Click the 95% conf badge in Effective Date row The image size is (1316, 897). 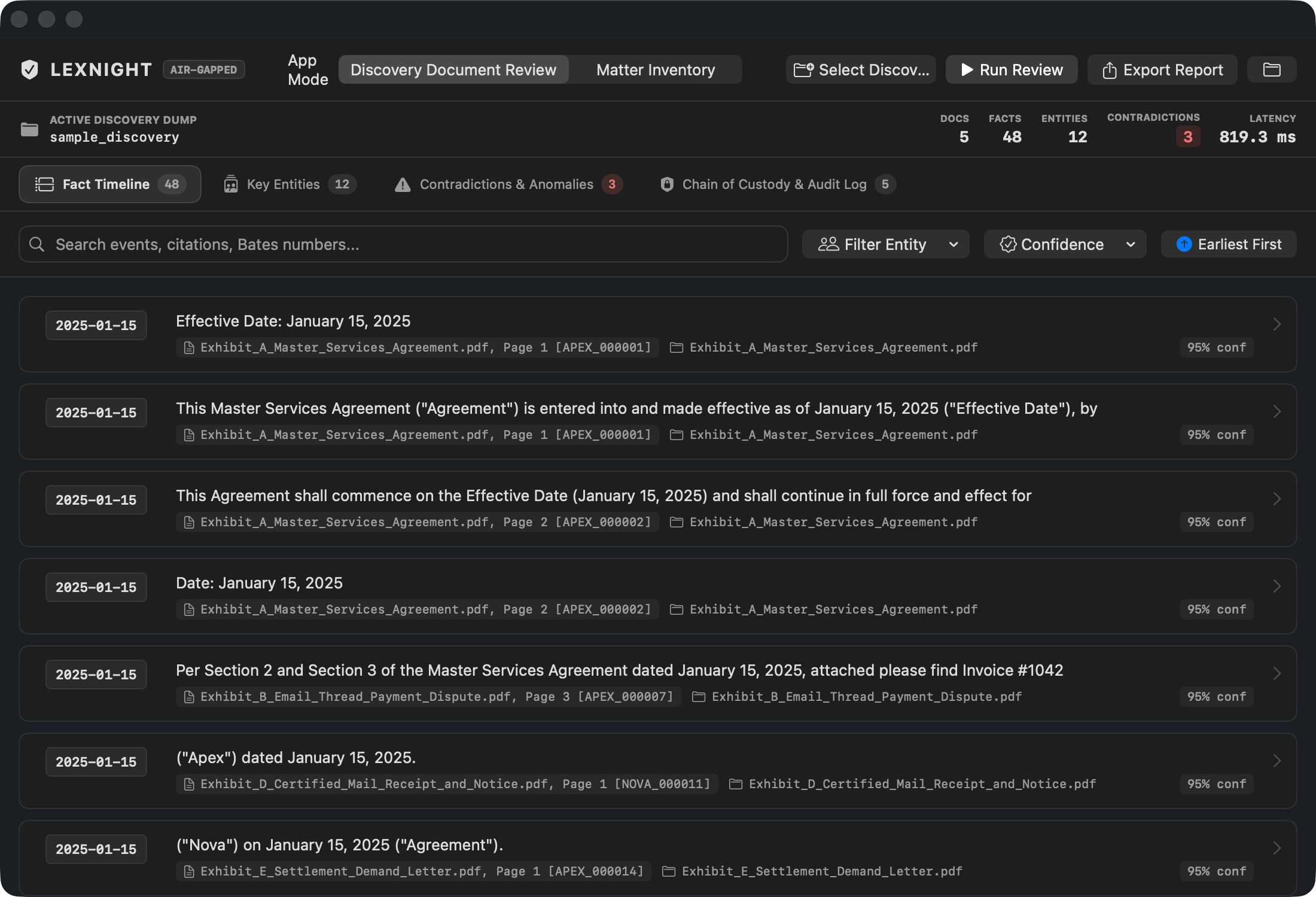pos(1217,347)
